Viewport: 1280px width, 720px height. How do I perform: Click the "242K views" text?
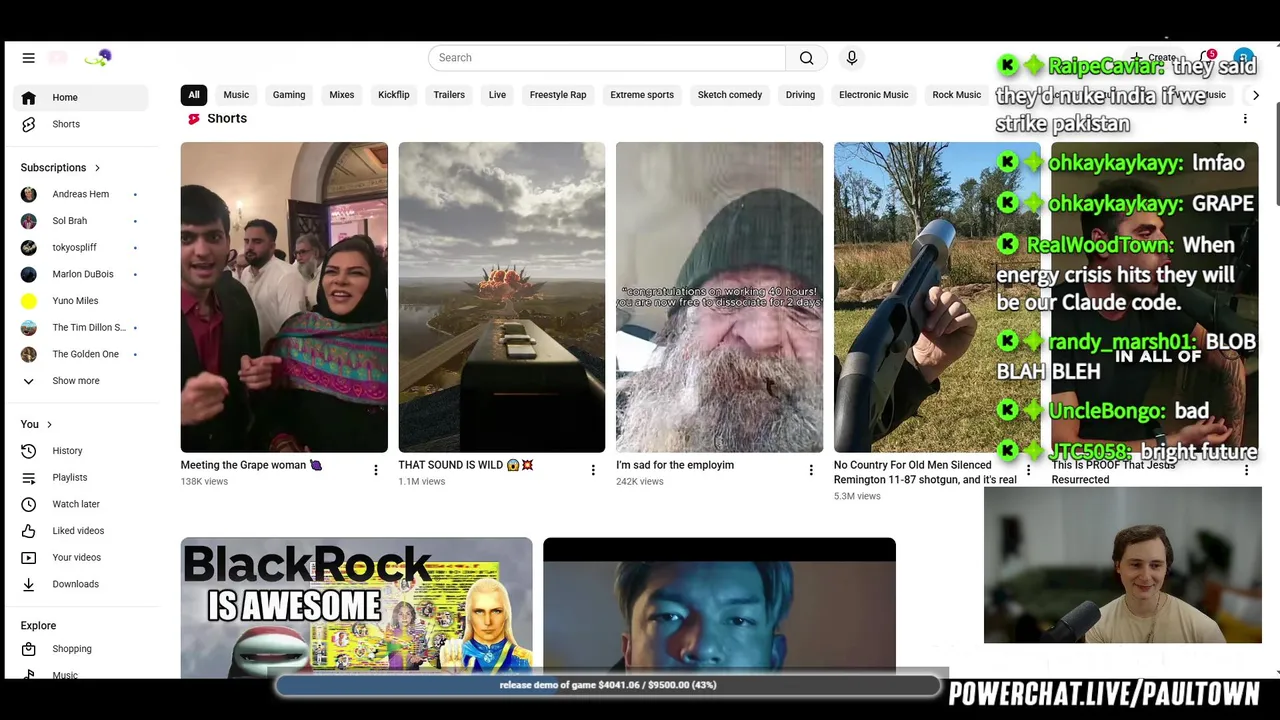640,482
